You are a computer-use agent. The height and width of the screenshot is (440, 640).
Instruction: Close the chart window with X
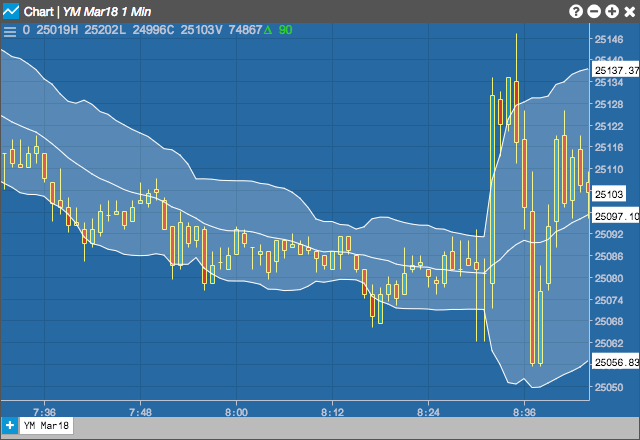click(x=630, y=11)
